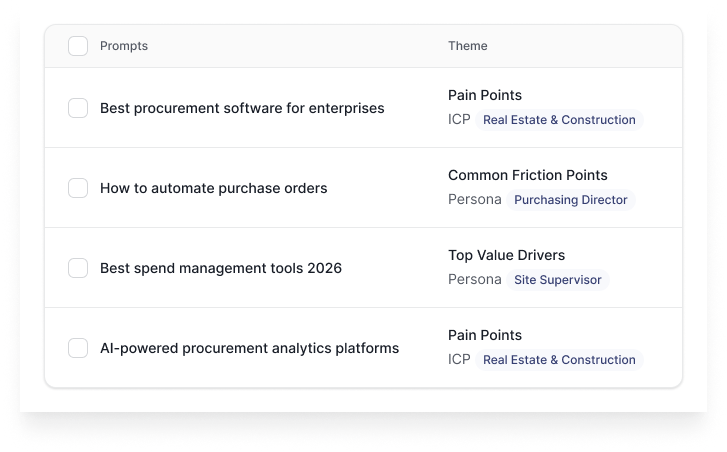Click the 'Persona' label beside Site Supervisor
The height and width of the screenshot is (452, 727).
tap(475, 280)
